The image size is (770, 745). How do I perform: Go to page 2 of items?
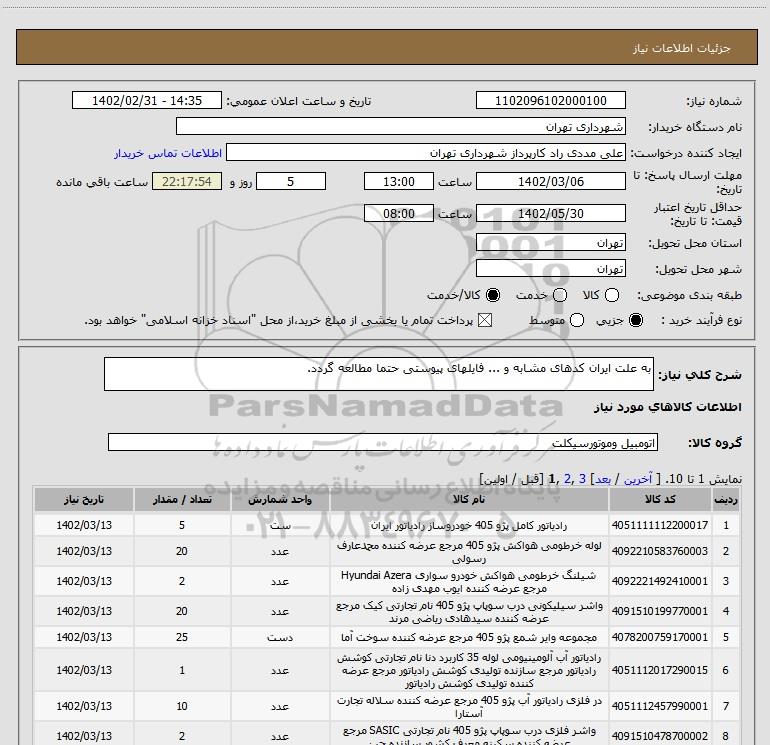pos(568,479)
